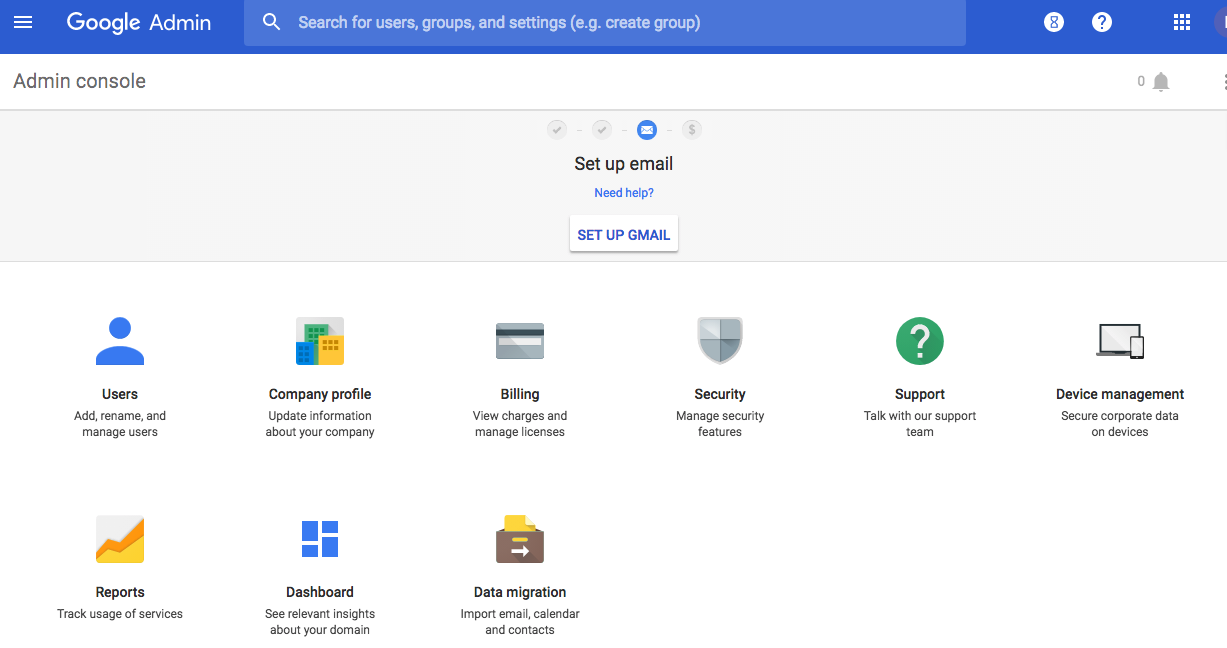Open the Security shield icon
Viewport: 1227px width, 648px height.
720,341
